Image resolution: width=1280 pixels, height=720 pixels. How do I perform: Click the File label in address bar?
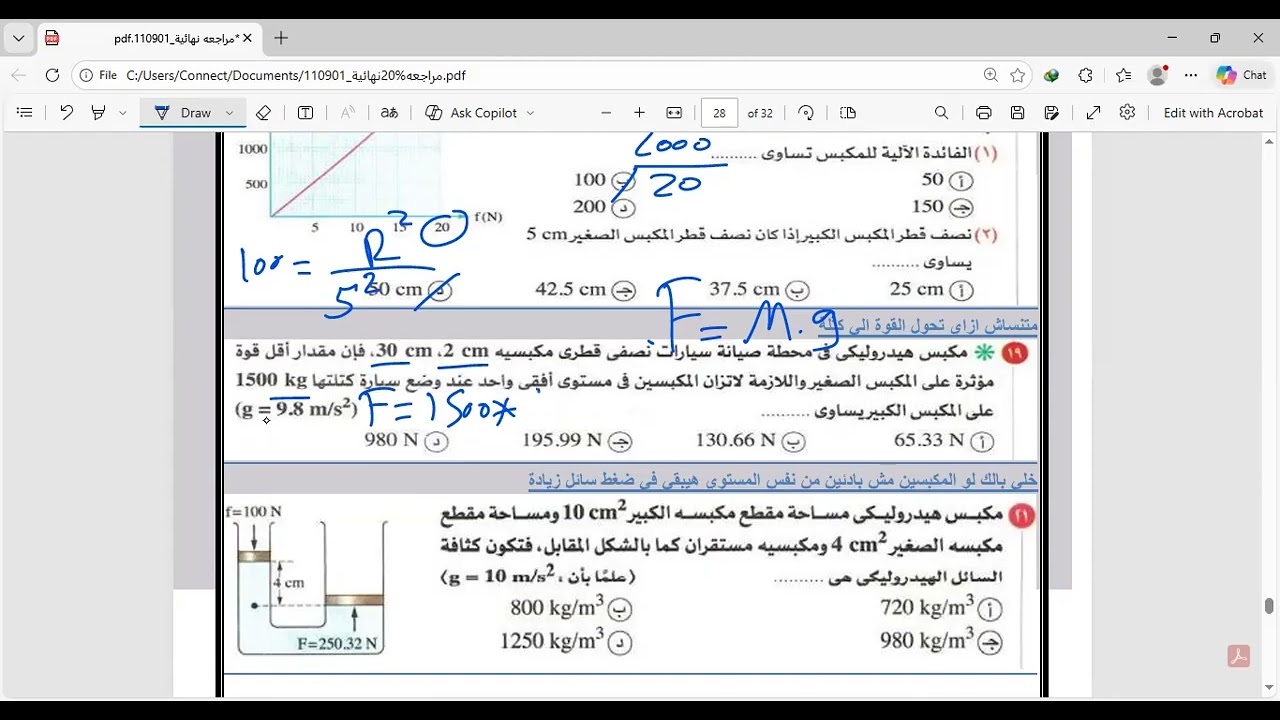[108, 75]
